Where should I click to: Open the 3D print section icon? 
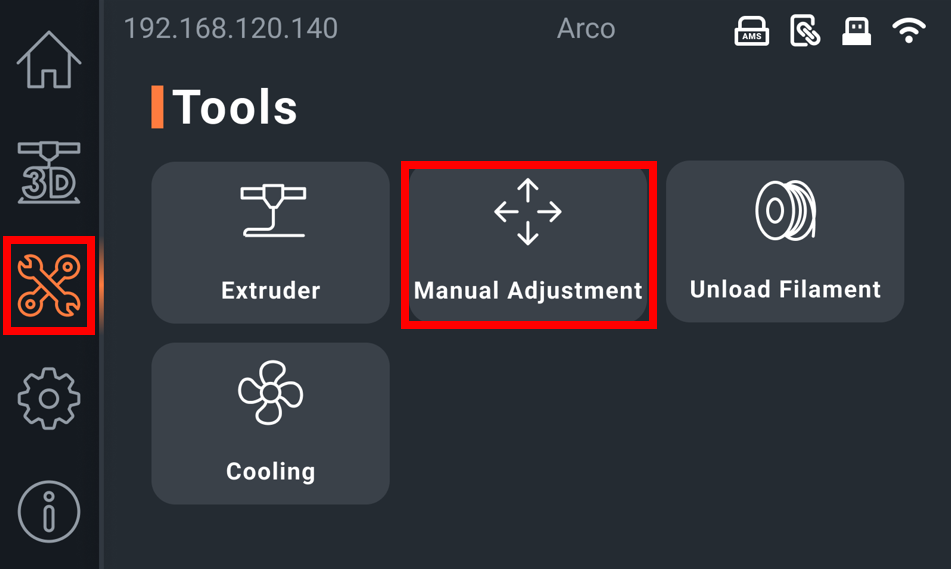49,173
